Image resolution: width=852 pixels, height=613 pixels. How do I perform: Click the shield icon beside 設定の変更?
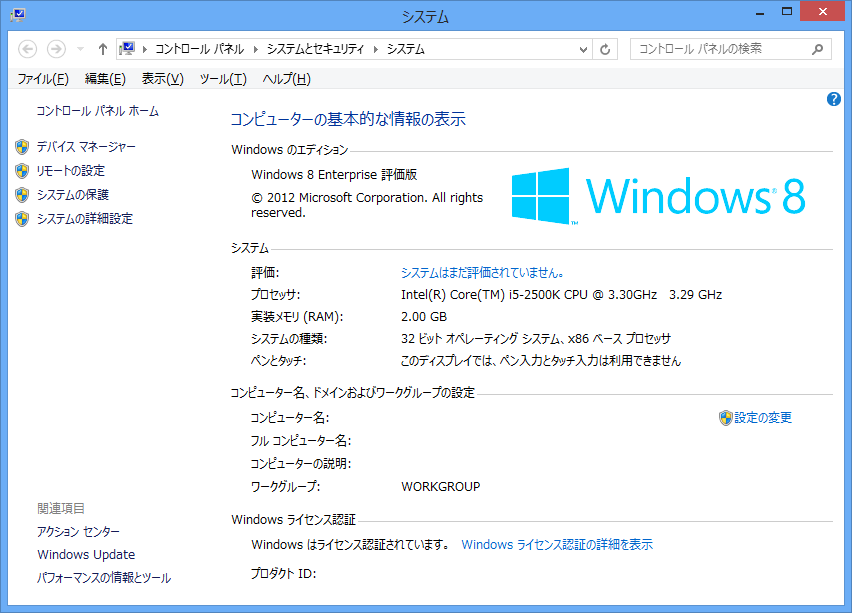[726, 418]
